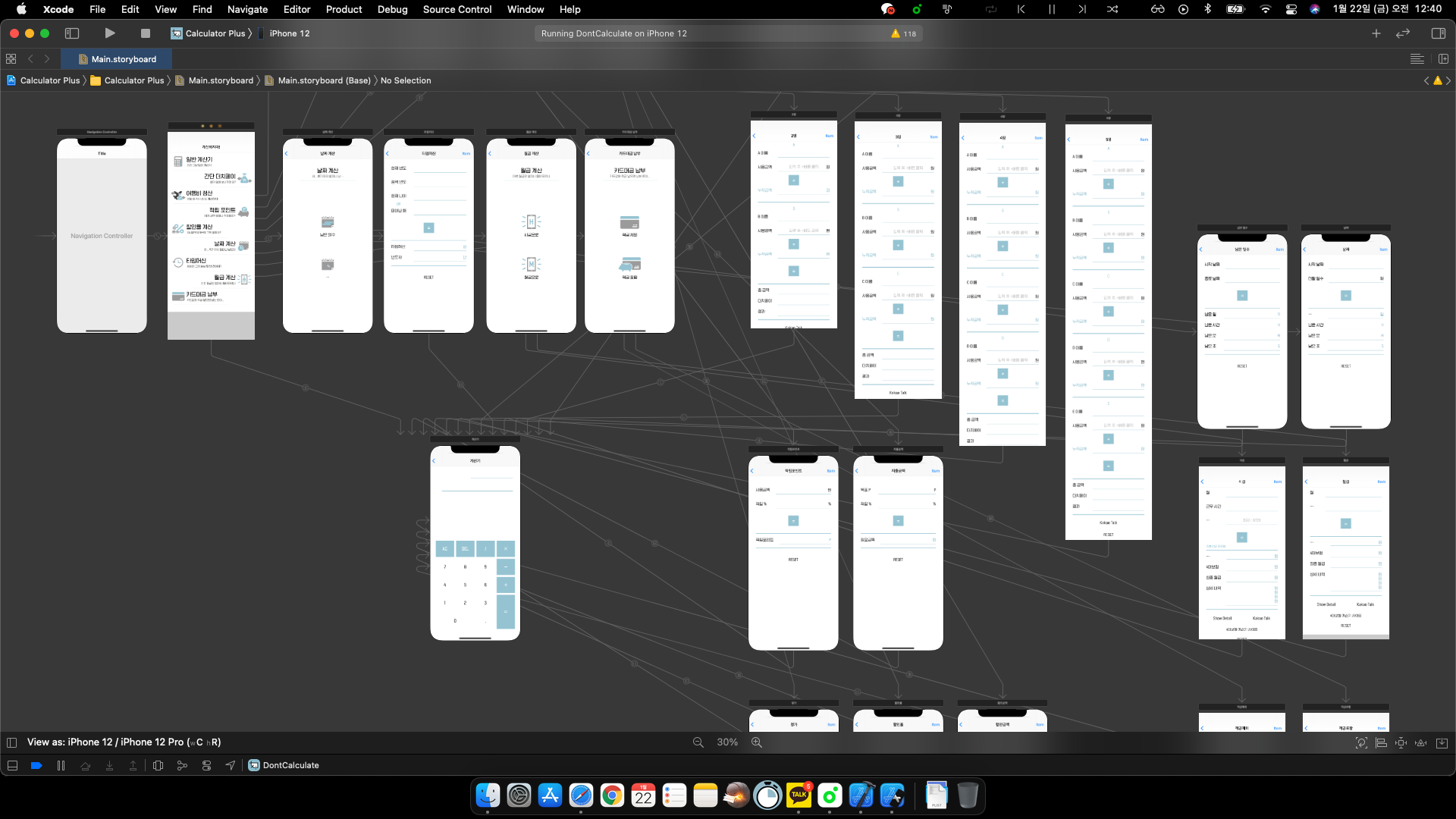Zoom out the storyboard canvas

tap(698, 742)
